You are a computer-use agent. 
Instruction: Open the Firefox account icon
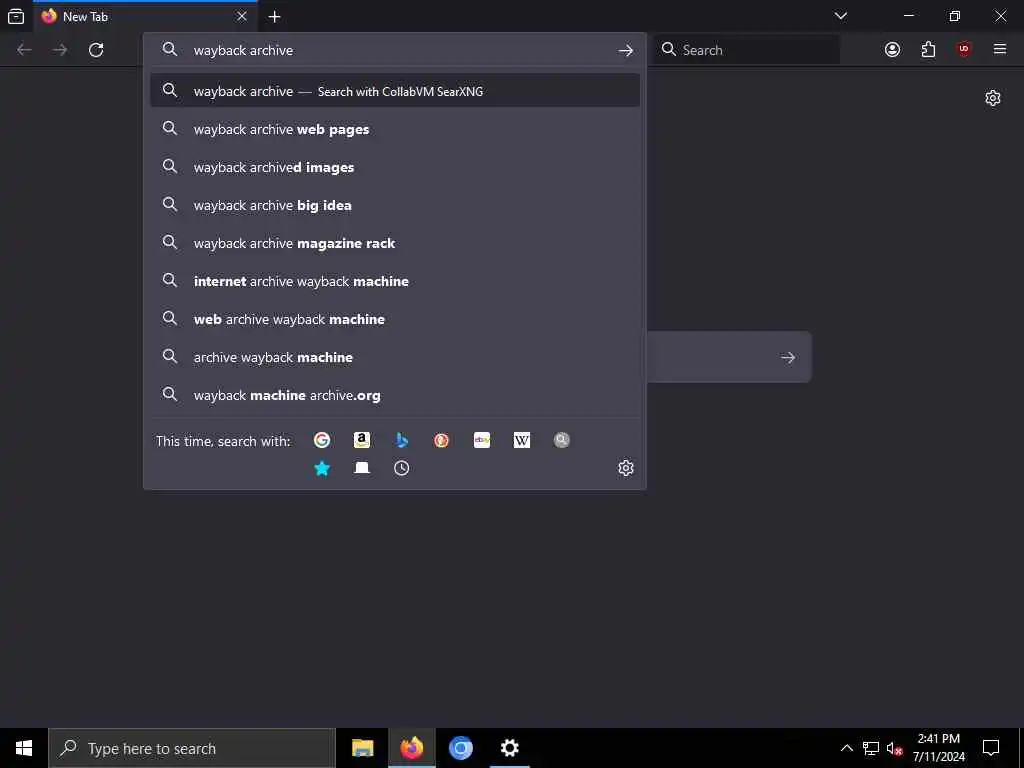(x=892, y=50)
